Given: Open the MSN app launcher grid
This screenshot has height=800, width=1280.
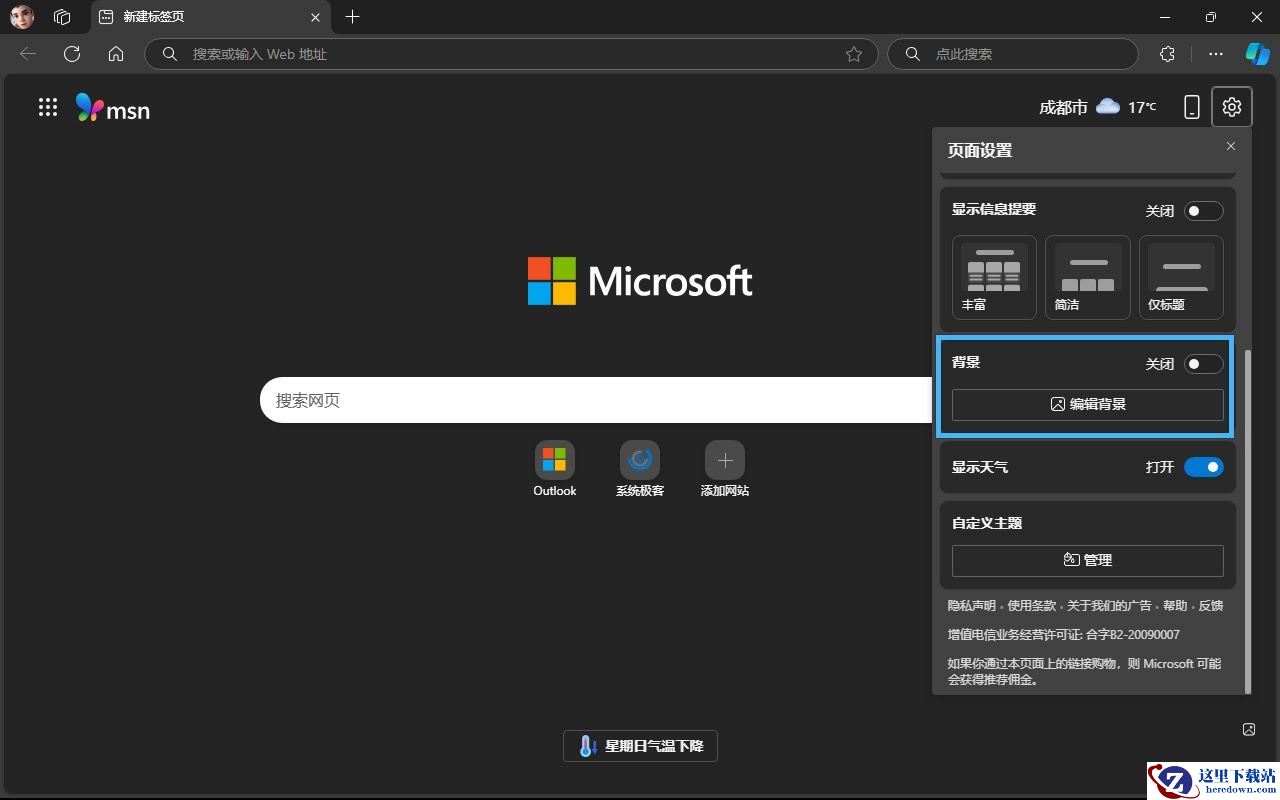Looking at the screenshot, I should [48, 107].
